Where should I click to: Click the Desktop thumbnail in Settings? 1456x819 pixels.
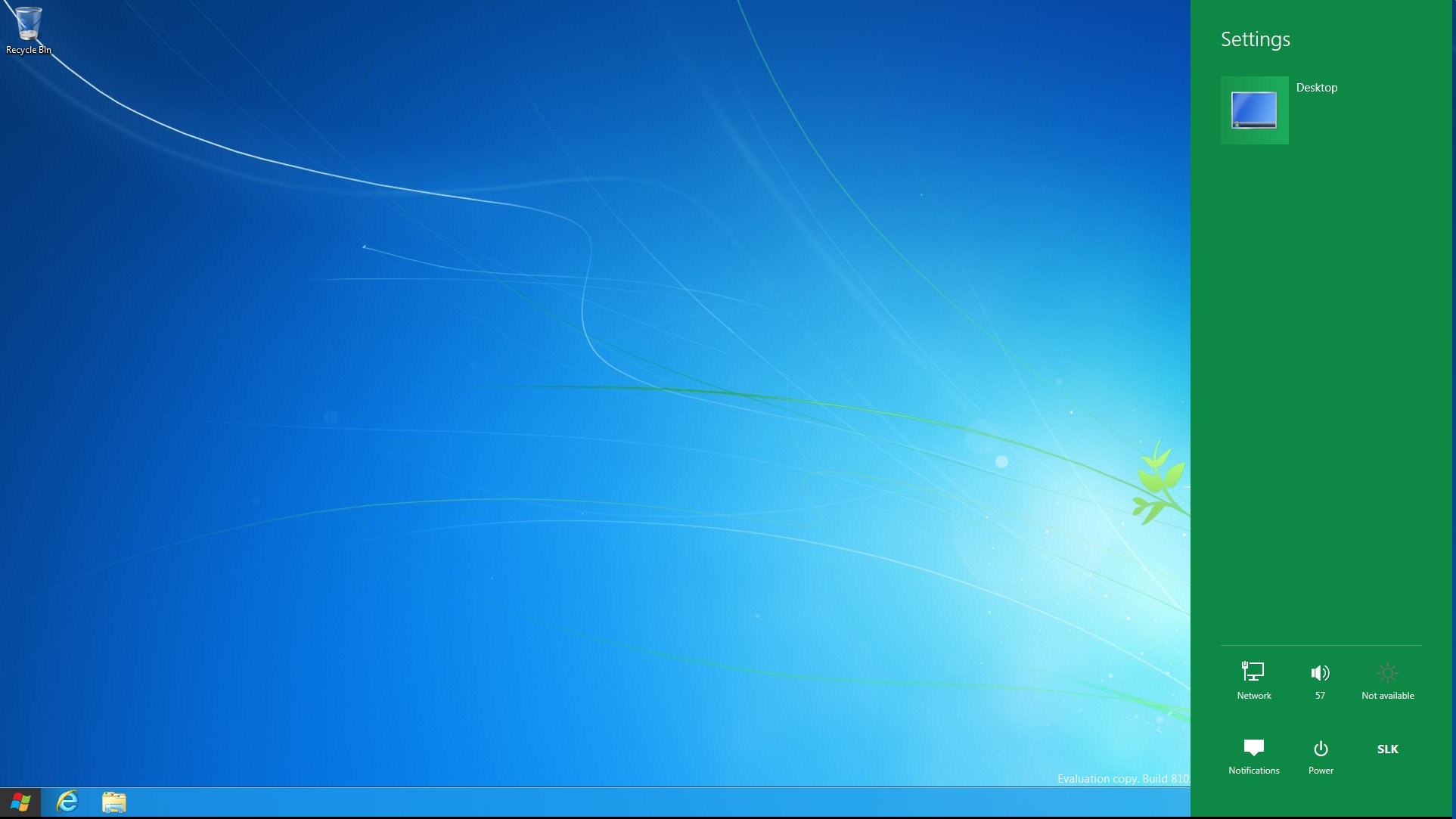1253,108
